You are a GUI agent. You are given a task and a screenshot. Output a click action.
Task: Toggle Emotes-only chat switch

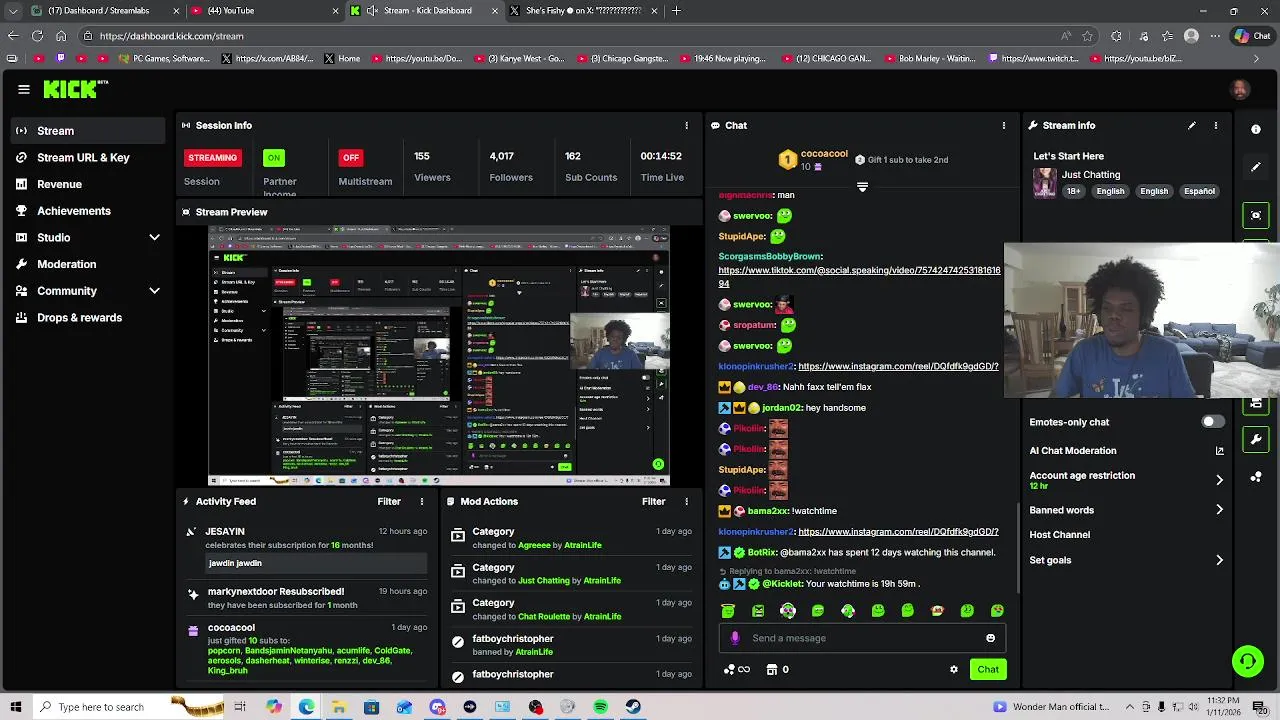coord(1212,422)
